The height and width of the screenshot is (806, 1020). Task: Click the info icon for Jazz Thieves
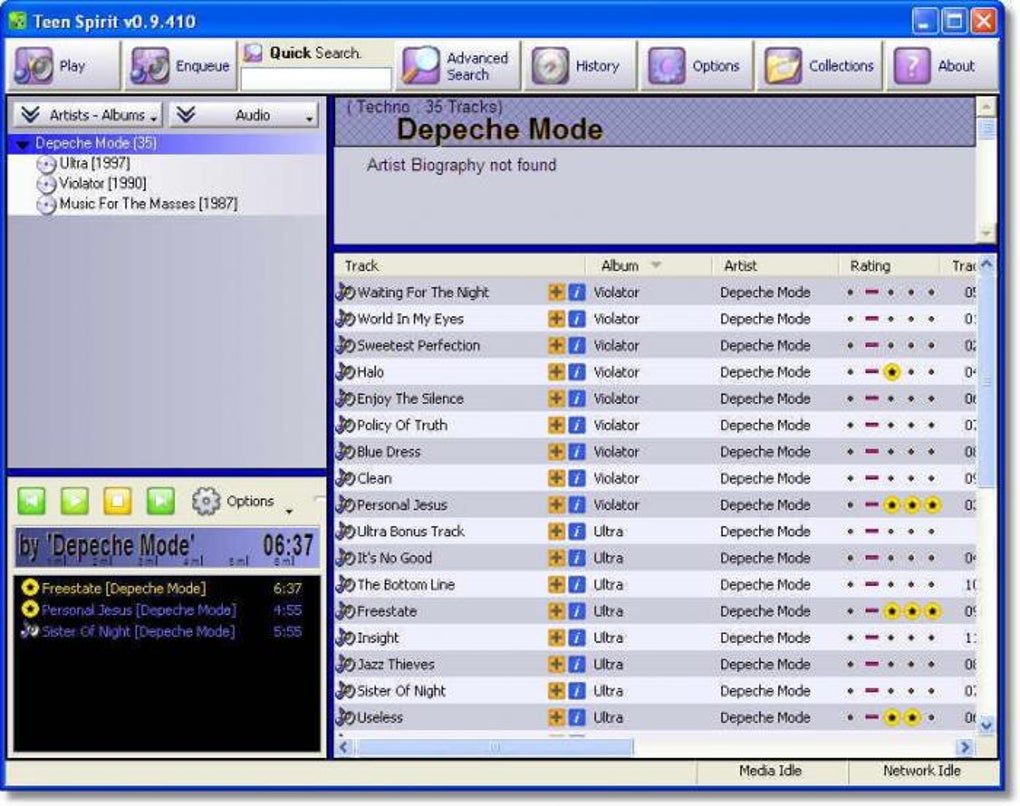[576, 664]
